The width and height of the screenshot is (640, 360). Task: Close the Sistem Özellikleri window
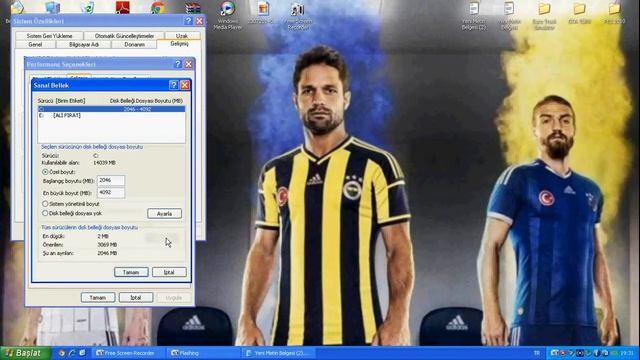199,21
